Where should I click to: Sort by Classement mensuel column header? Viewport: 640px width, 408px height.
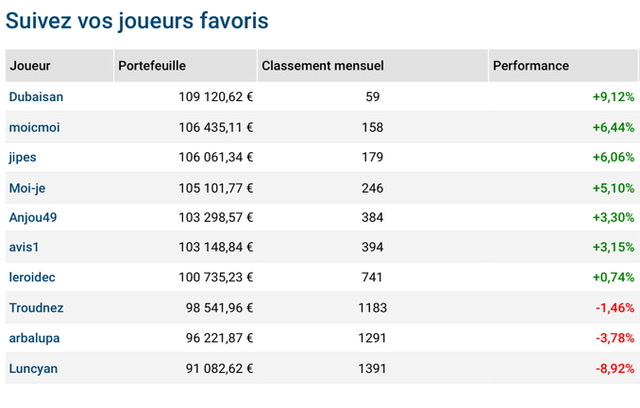322,66
